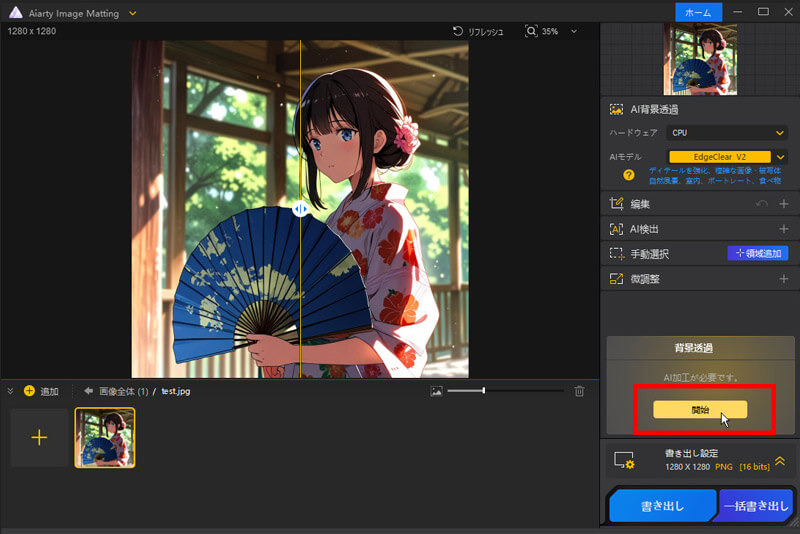The image size is (800, 534).
Task: Click the Aiarty Image Matting logo icon
Action: 16,13
